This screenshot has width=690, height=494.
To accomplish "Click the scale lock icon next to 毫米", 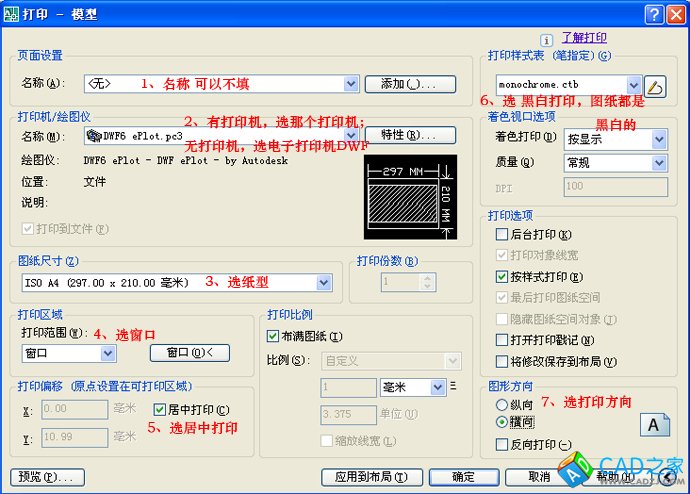I will click(453, 386).
